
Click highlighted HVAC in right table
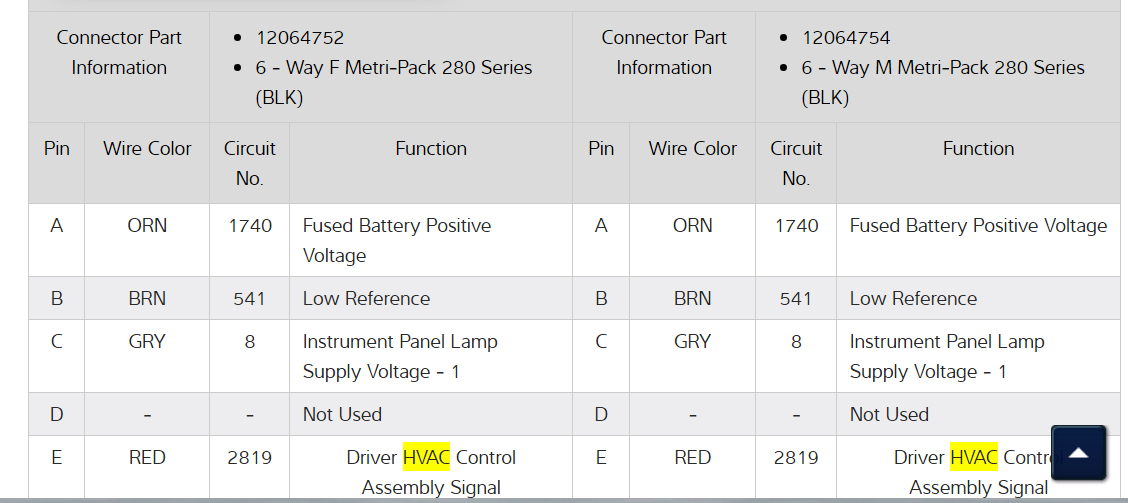tap(974, 458)
